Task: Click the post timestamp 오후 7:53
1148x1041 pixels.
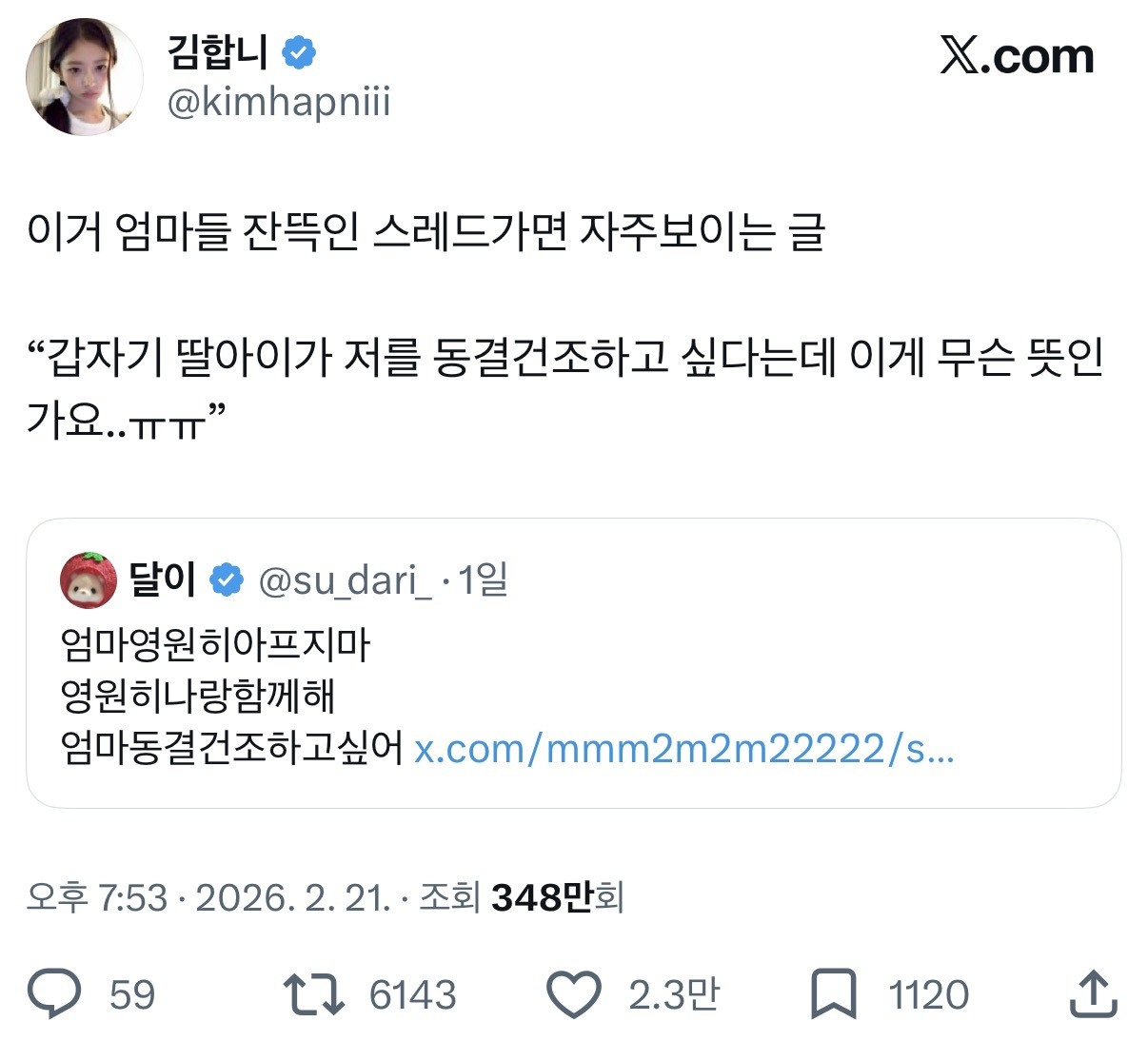Action: [97, 897]
